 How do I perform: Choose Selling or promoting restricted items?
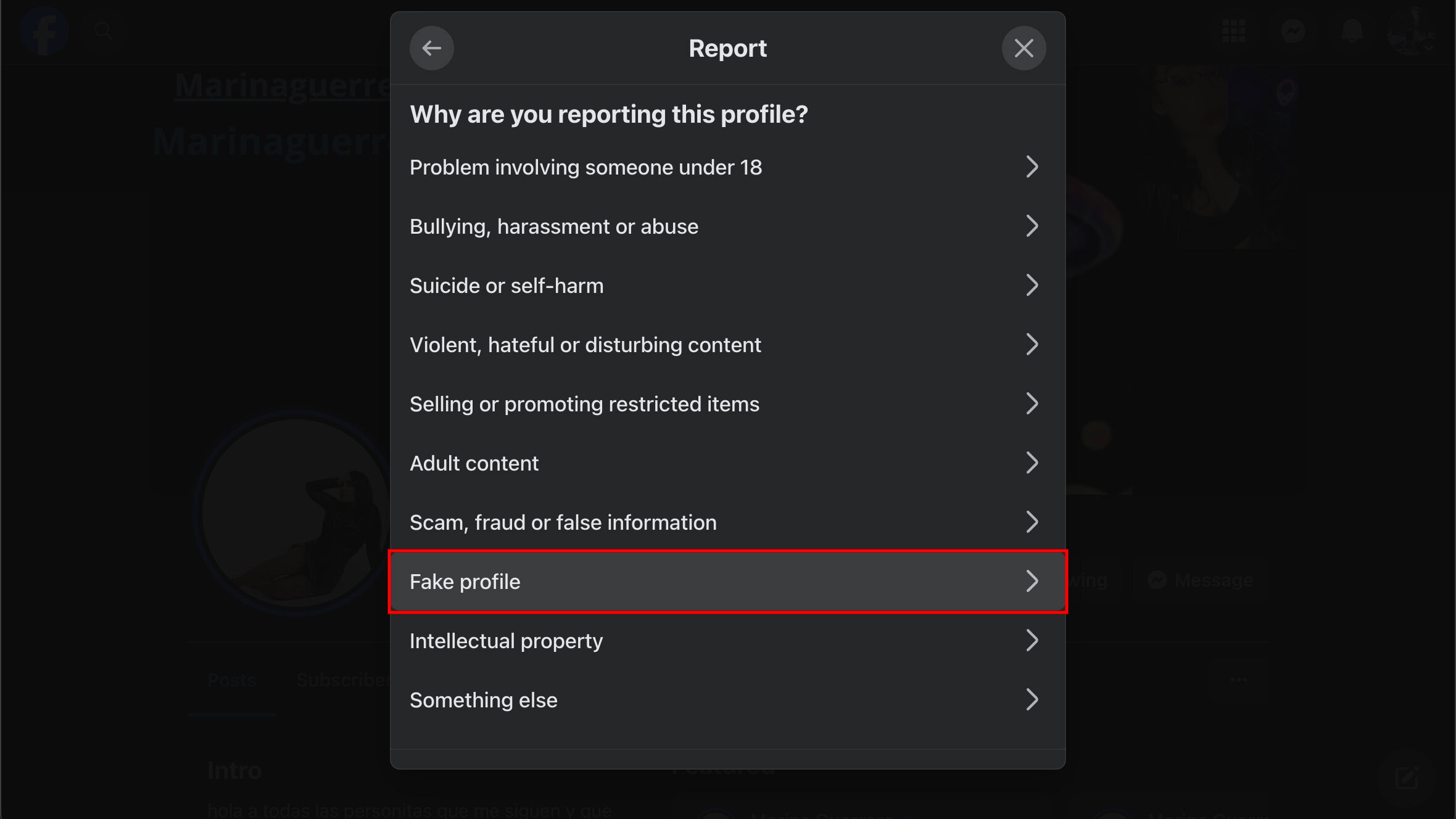tap(584, 404)
